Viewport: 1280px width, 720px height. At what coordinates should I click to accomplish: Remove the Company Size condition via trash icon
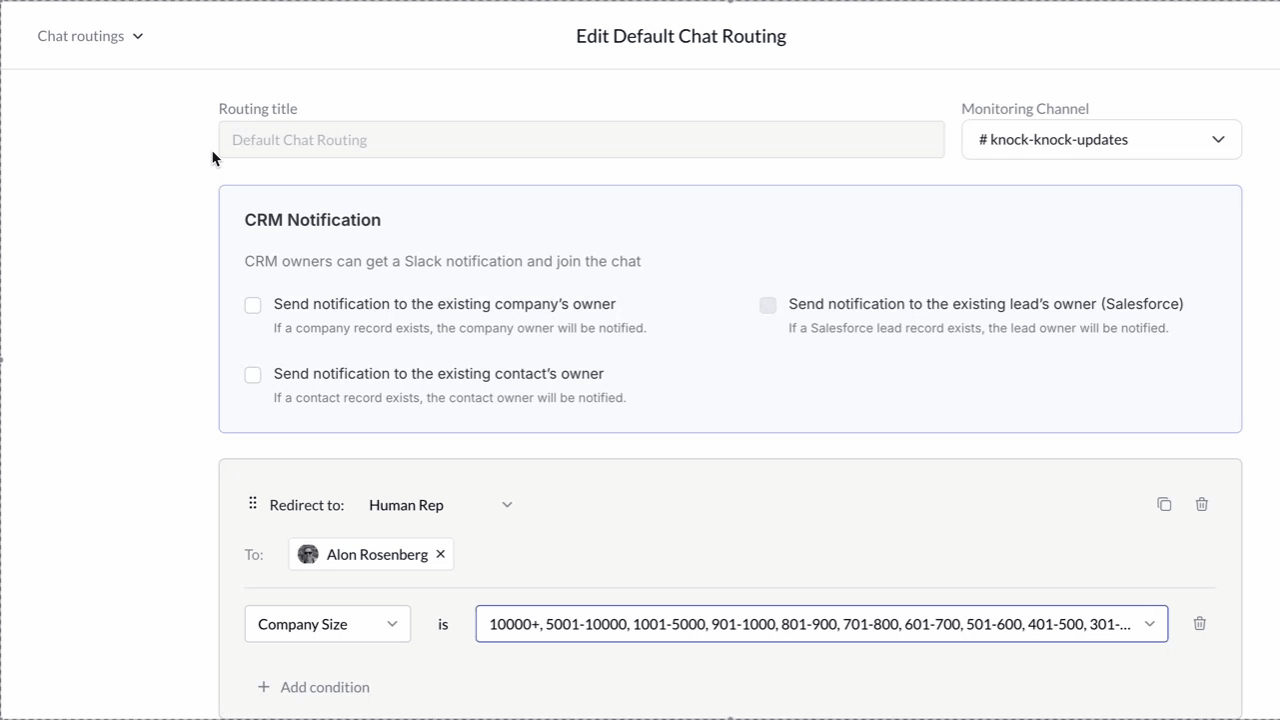1199,623
